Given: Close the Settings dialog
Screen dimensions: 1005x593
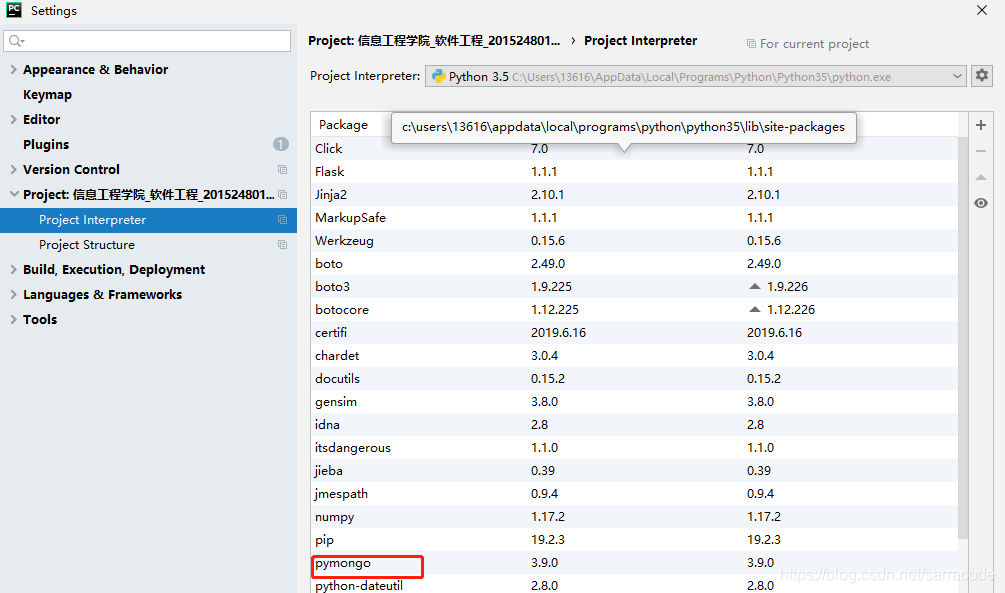Looking at the screenshot, I should (x=981, y=10).
